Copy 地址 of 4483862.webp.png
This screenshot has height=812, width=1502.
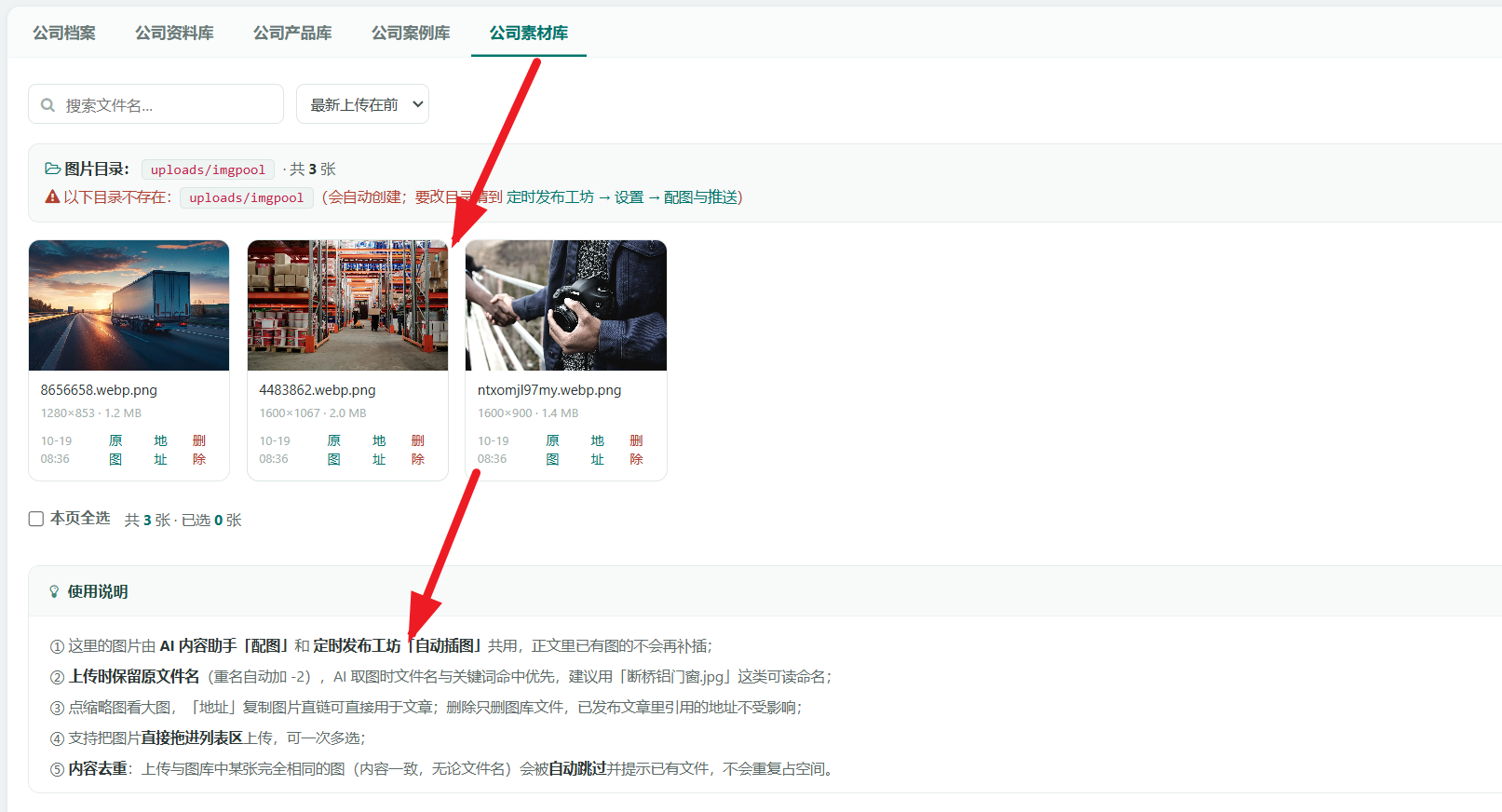pos(379,450)
